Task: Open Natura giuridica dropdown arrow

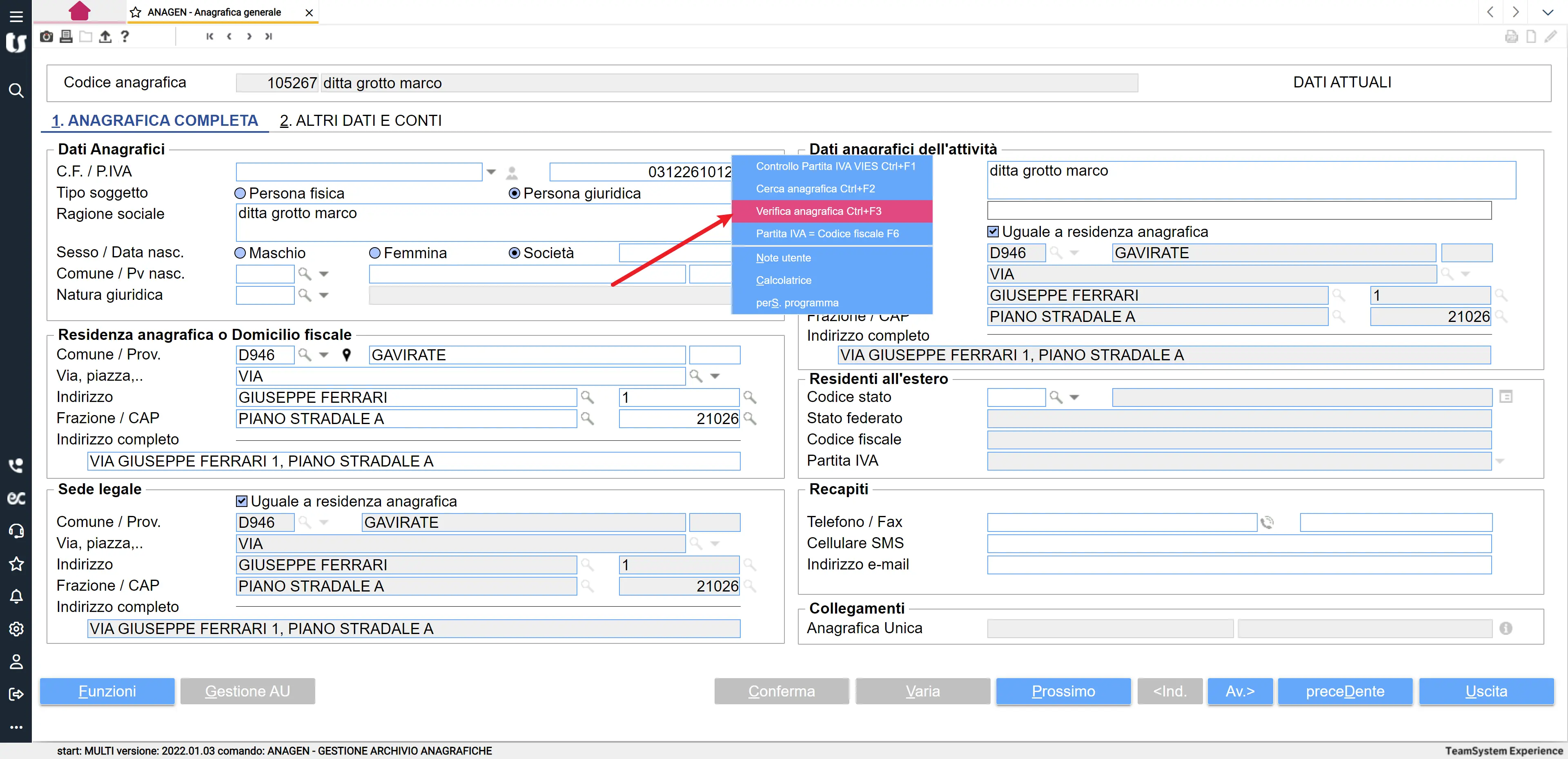Action: pyautogui.click(x=324, y=295)
